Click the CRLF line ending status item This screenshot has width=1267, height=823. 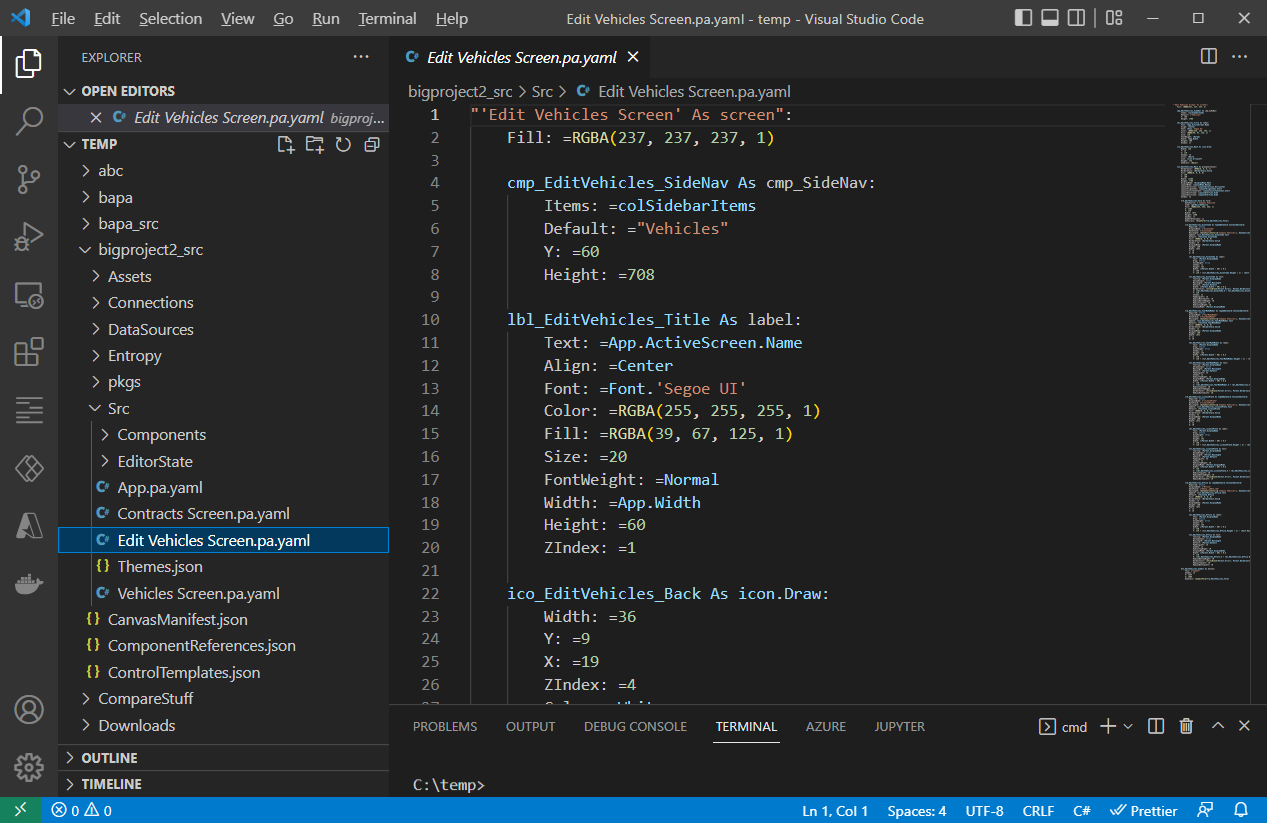(1038, 811)
